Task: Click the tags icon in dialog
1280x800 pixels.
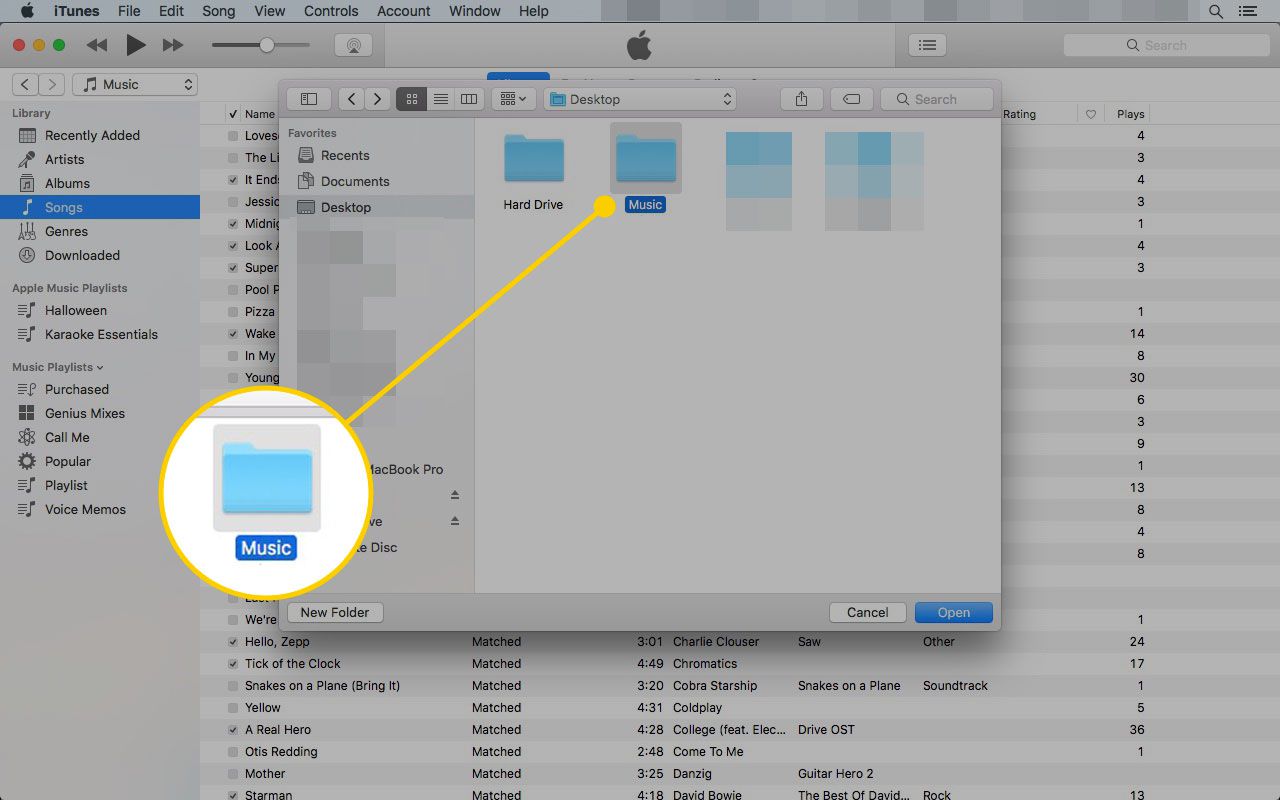Action: 851,99
